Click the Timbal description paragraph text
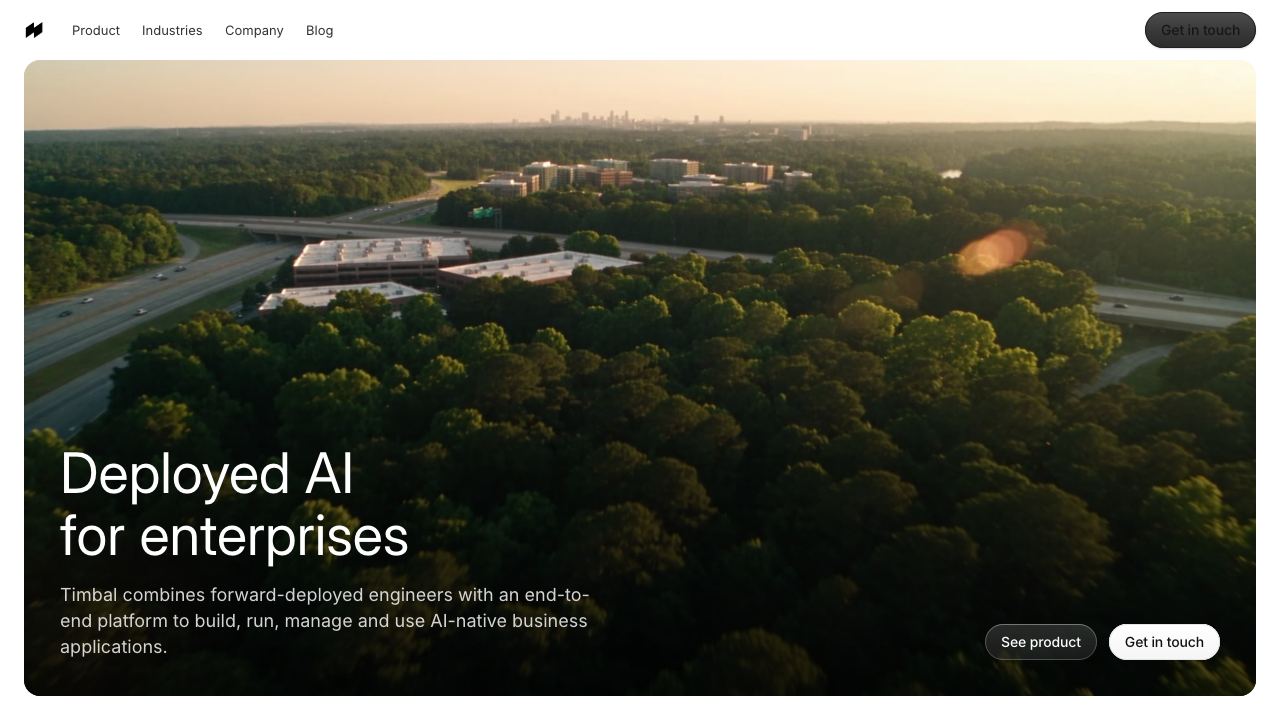The image size is (1280, 720). 325,621
